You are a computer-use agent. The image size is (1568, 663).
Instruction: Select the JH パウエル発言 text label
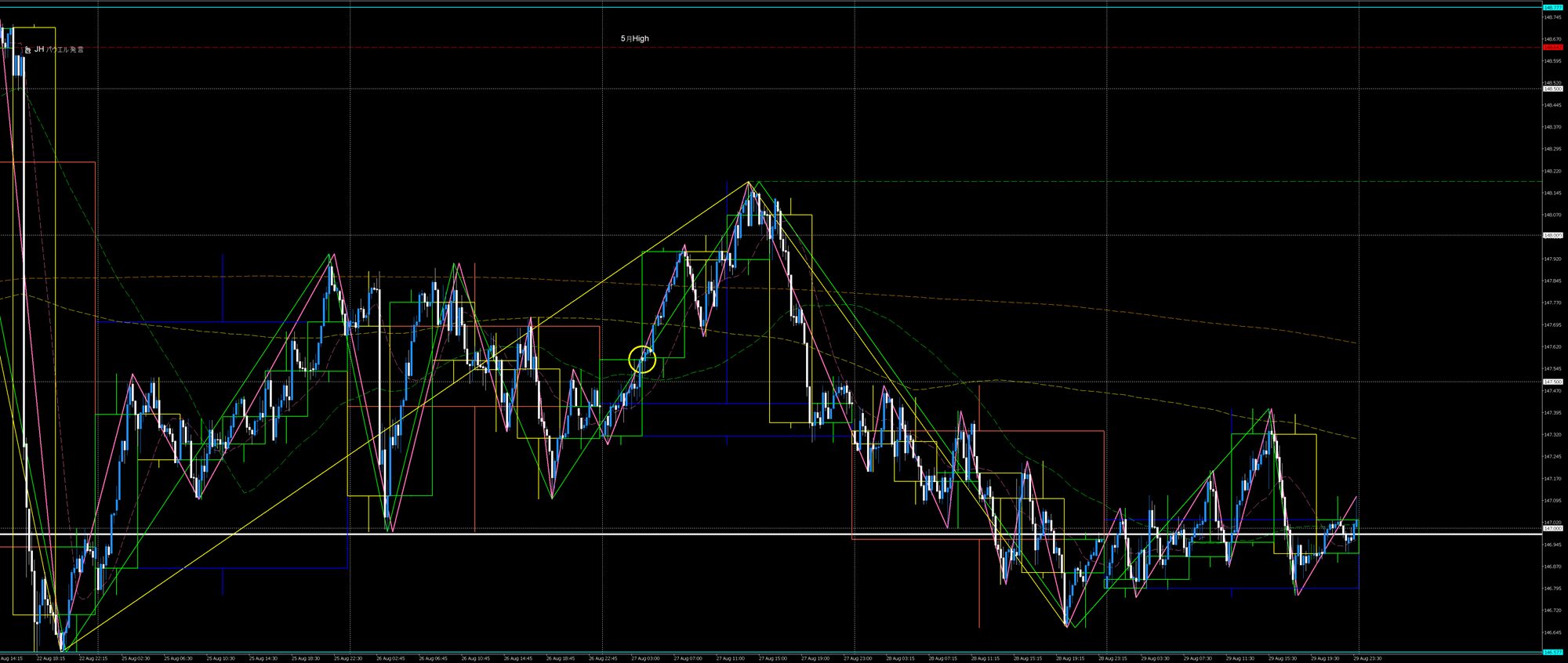pos(59,49)
